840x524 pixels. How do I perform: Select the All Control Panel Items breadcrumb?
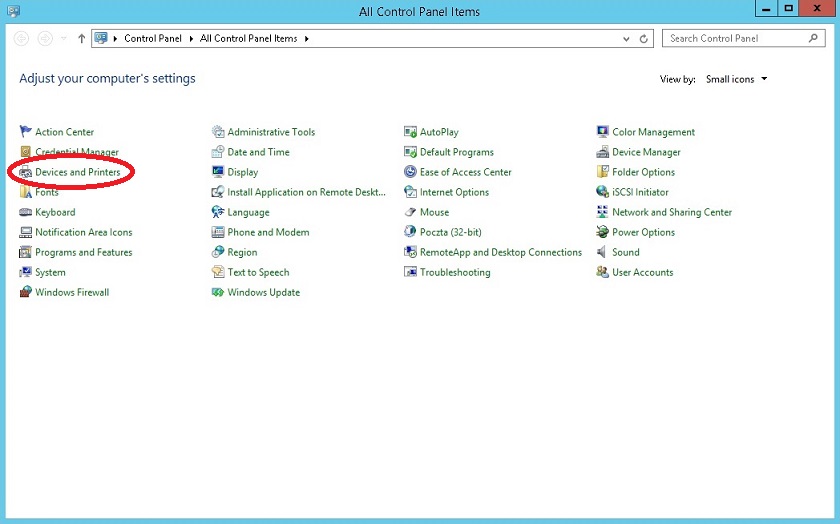click(x=249, y=39)
